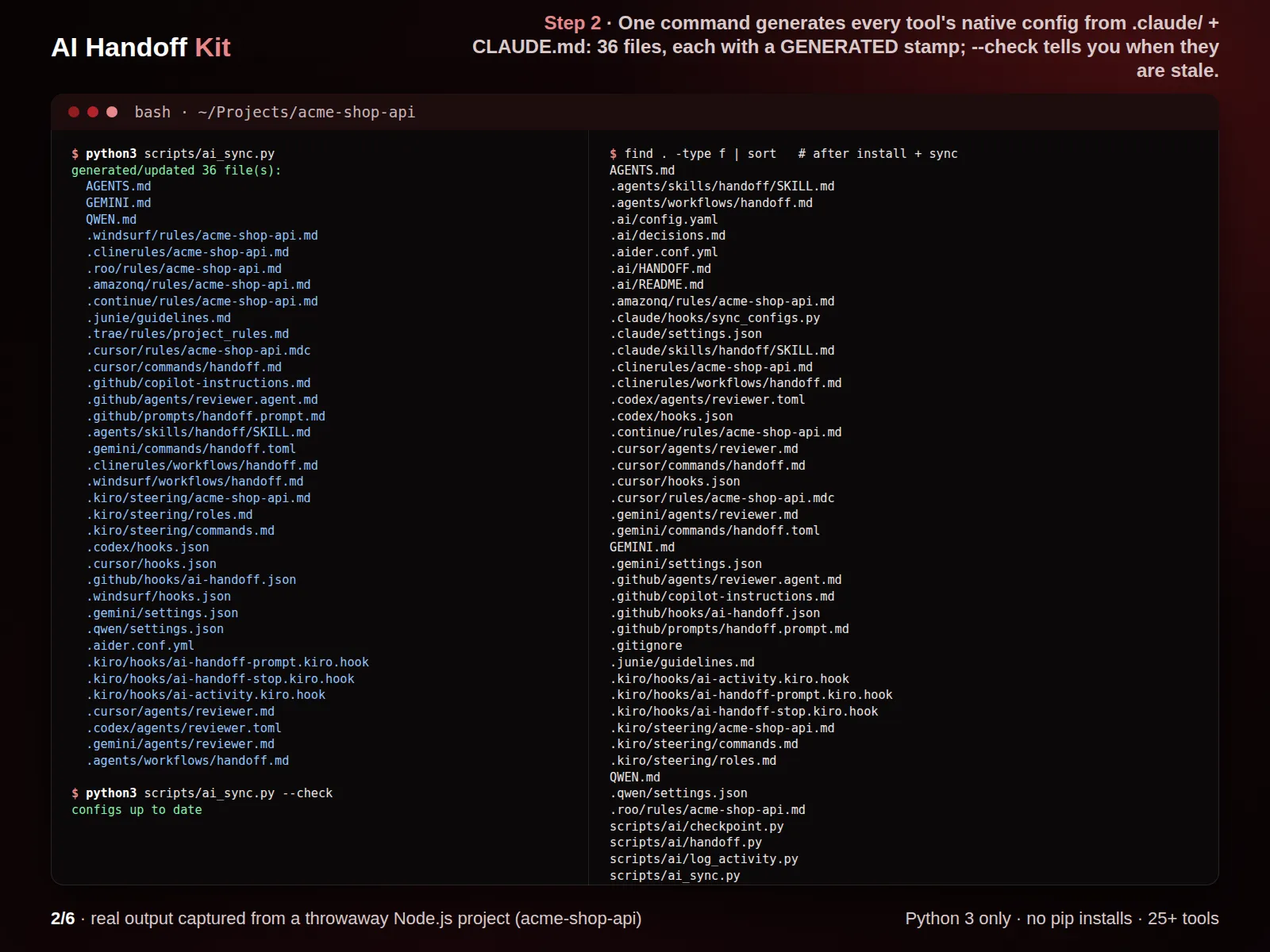Screen dimensions: 1270x952
Task: Click '.ai/HANDOFF.md' in the find listing
Action: point(660,269)
